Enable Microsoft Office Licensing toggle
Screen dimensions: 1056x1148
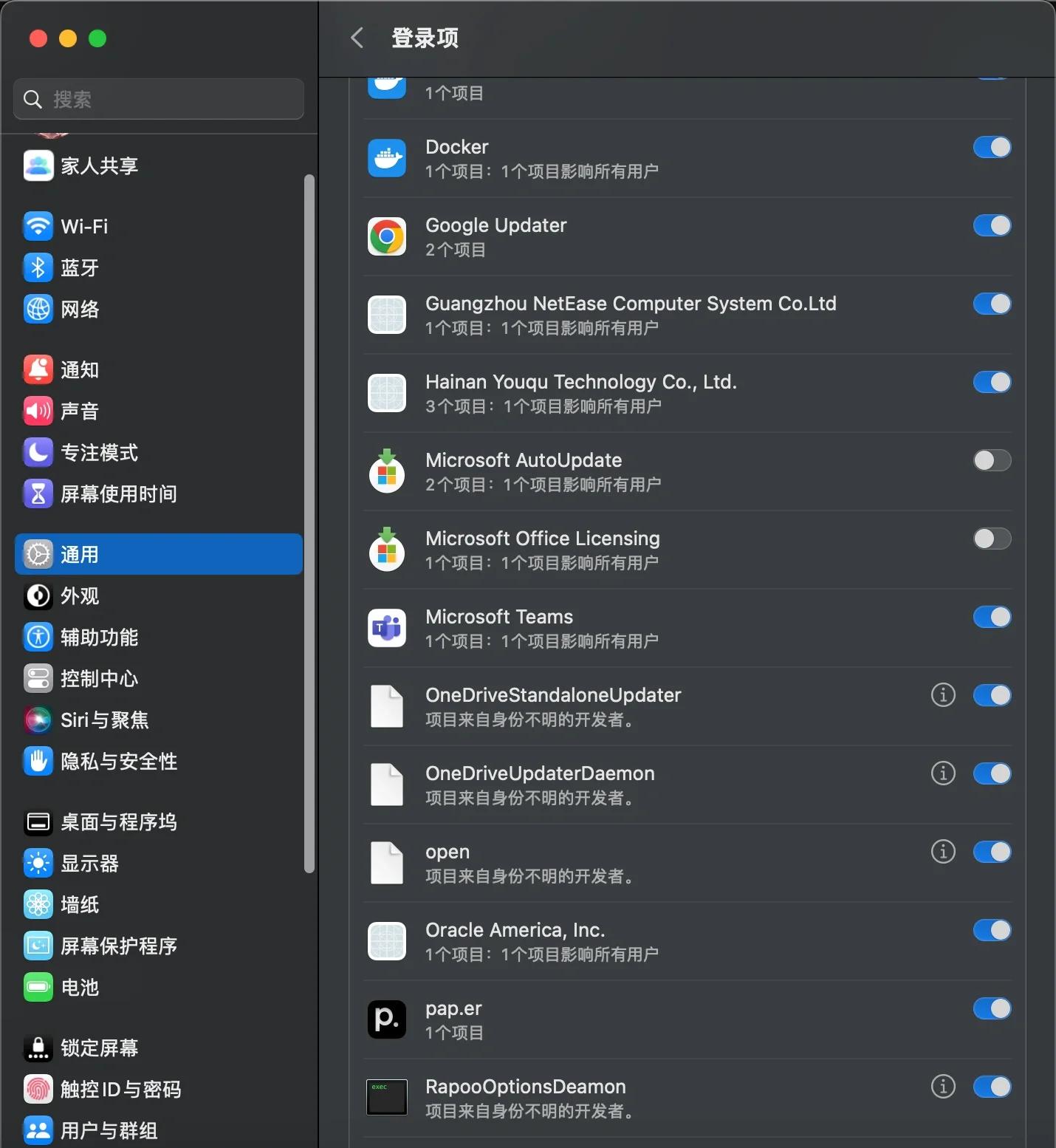[x=992, y=539]
